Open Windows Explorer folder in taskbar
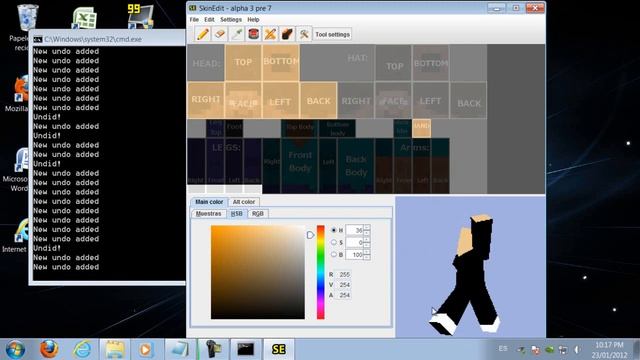Screen dimensions: 640x360 (x=115, y=349)
